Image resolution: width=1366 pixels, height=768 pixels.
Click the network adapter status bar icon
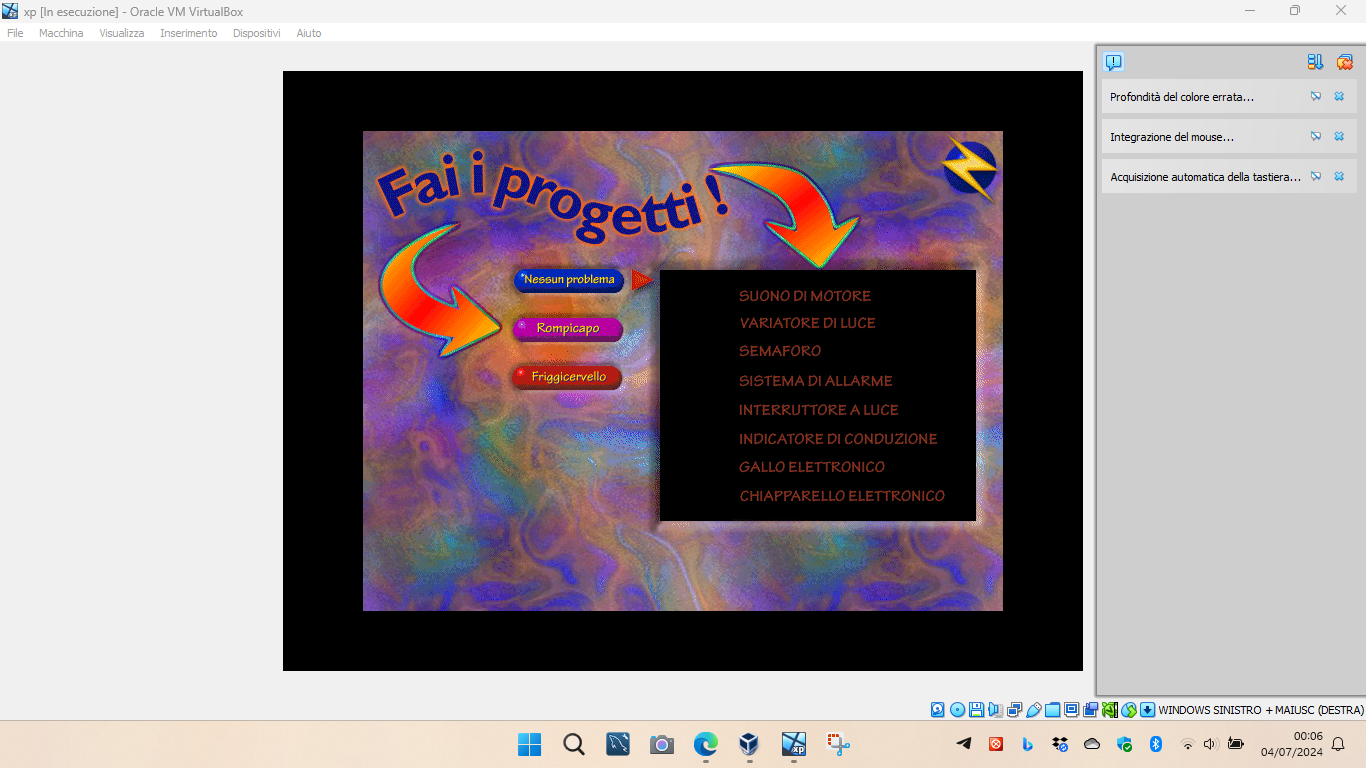pyautogui.click(x=1014, y=710)
